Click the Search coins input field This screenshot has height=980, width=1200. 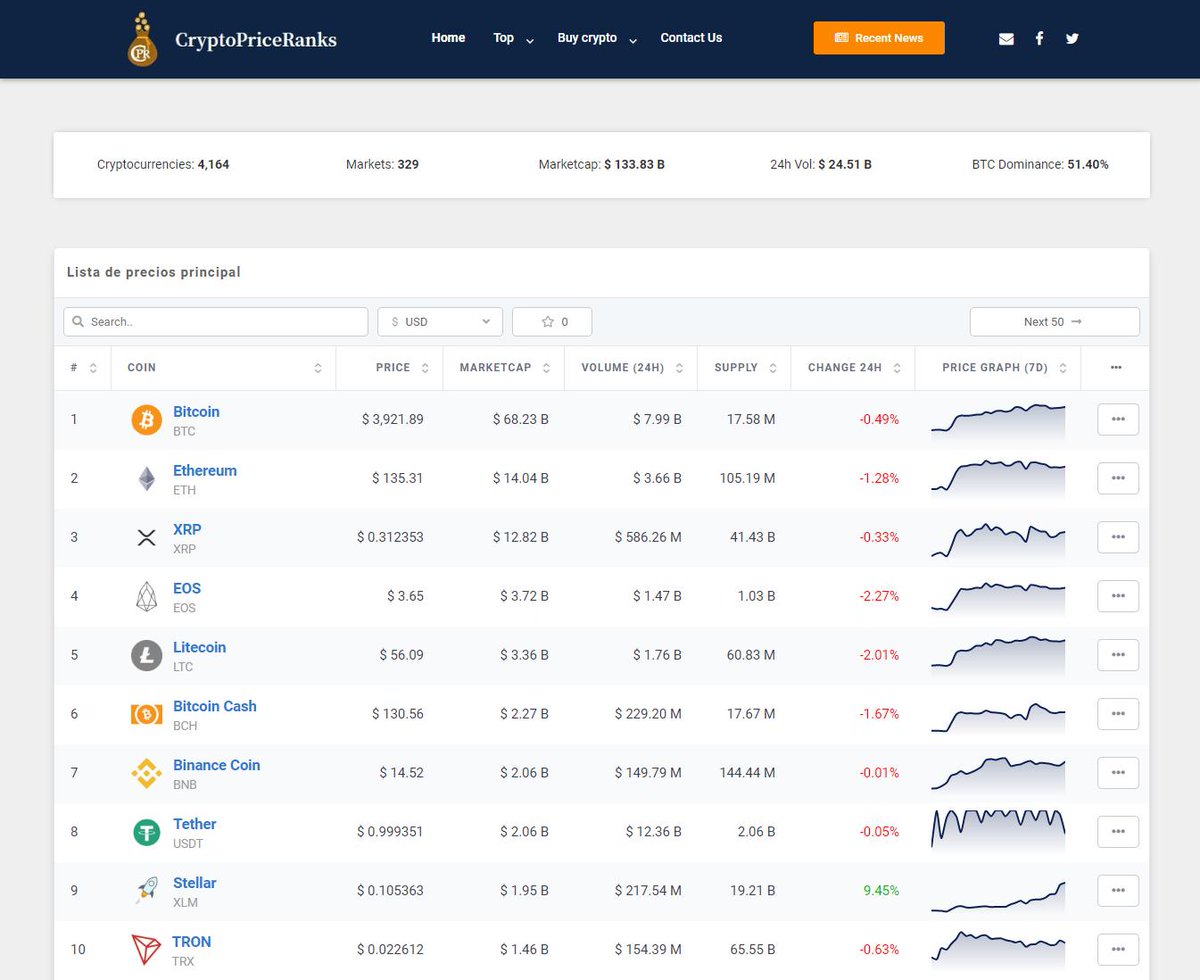tap(216, 322)
